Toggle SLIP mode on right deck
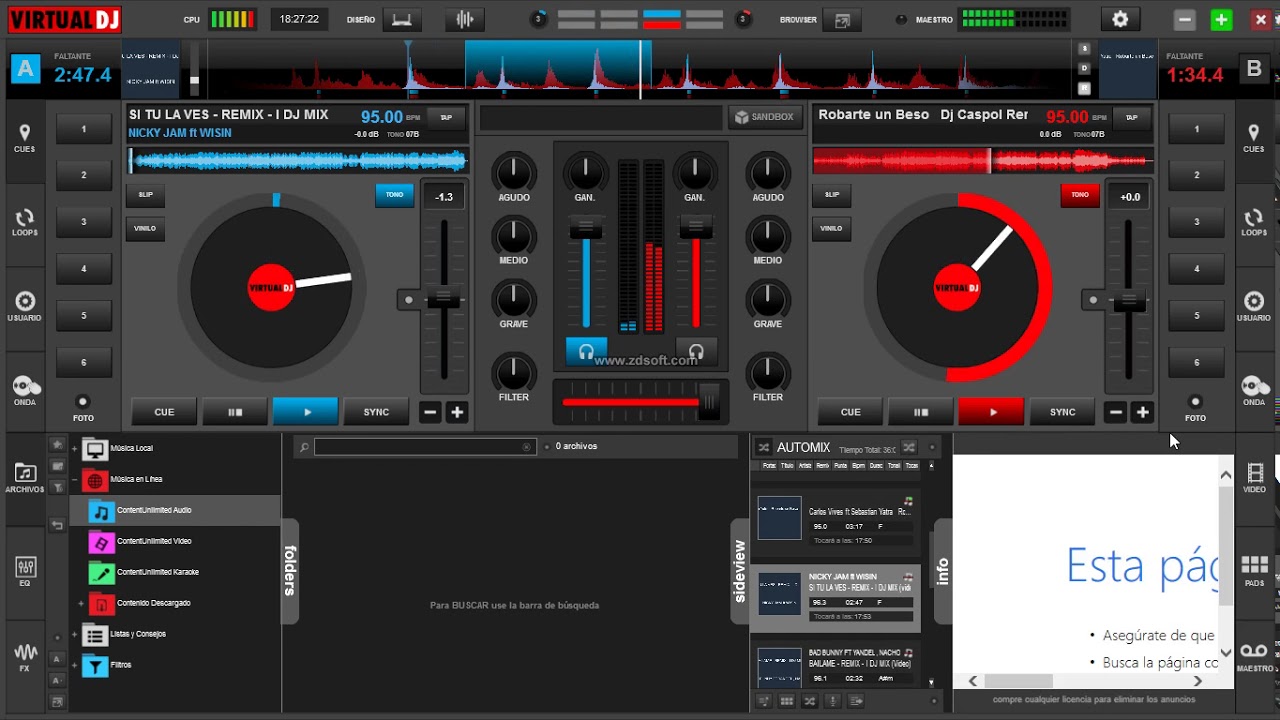The height and width of the screenshot is (720, 1280). coord(831,195)
